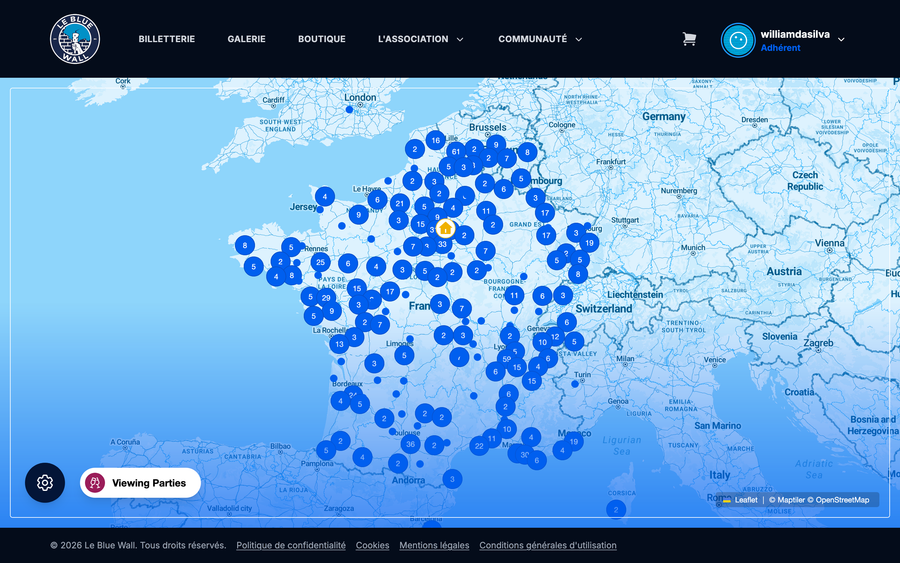Image resolution: width=900 pixels, height=563 pixels.
Task: Open map settings gear button
Action: [45, 483]
